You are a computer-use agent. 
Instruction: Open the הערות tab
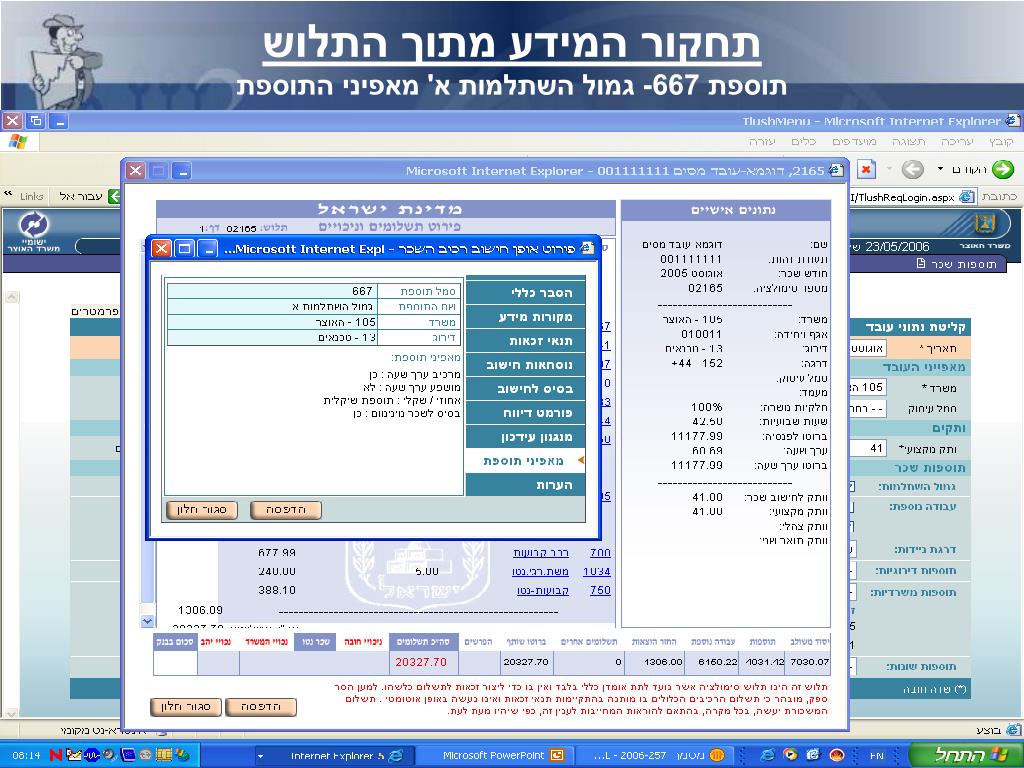click(525, 485)
